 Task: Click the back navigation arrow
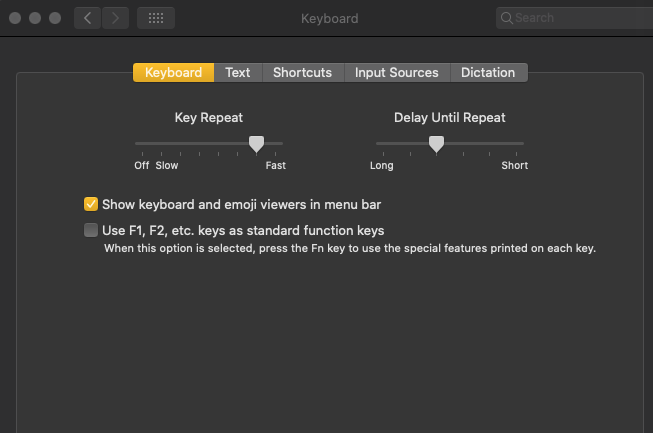(x=87, y=18)
